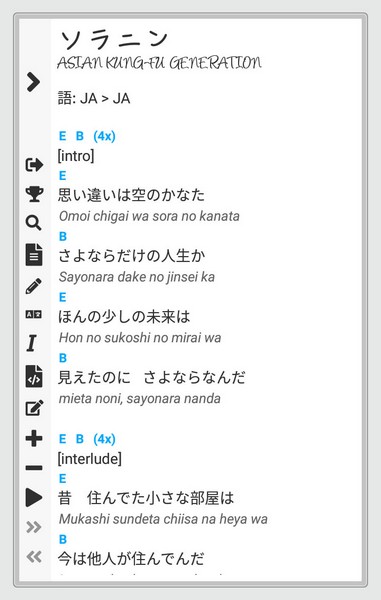This screenshot has height=600, width=381.
Task: Click artist name ASIAN KUNG-FU GENERATION
Action: pos(159,63)
